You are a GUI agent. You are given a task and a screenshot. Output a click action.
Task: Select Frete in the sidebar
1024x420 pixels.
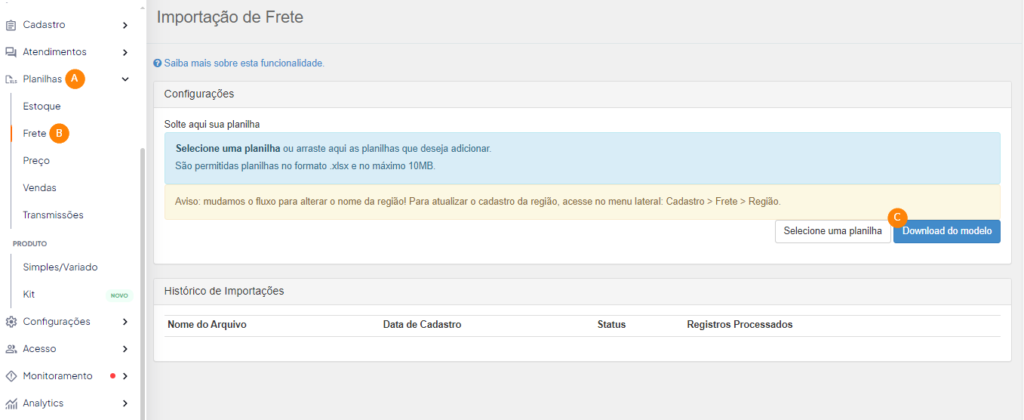[x=34, y=133]
